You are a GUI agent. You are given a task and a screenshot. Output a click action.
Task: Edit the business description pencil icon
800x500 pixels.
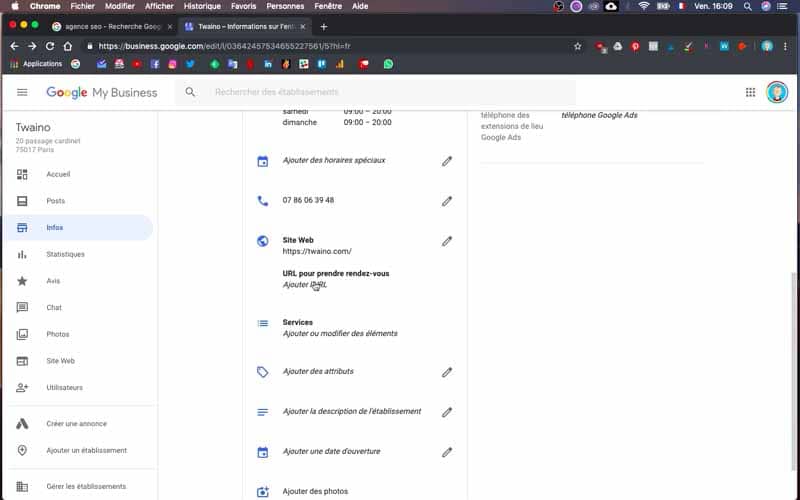tap(447, 412)
